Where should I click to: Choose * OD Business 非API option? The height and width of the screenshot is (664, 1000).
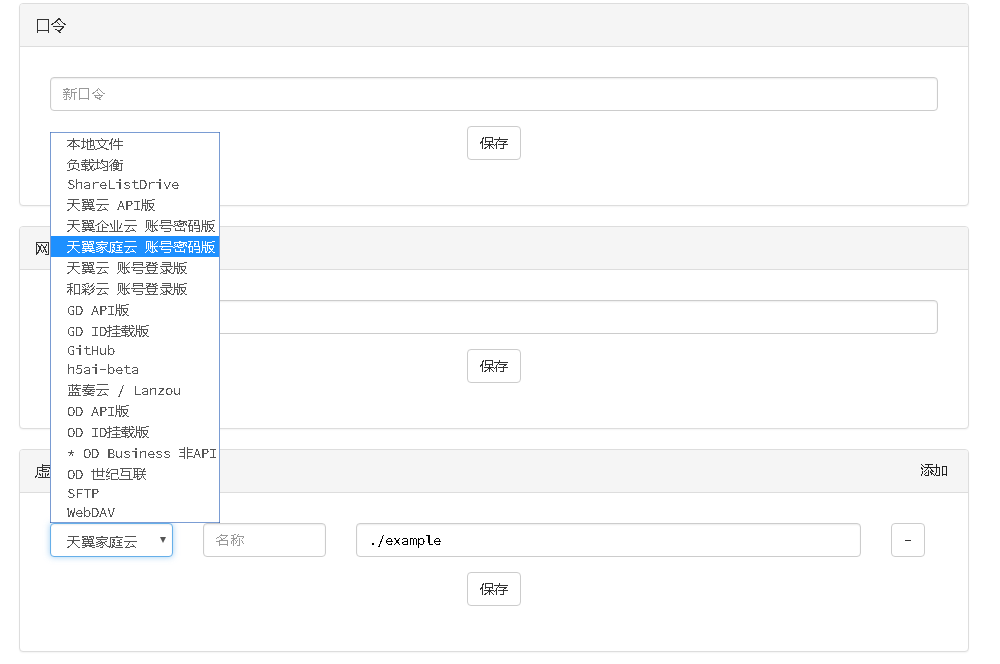[x=135, y=454]
